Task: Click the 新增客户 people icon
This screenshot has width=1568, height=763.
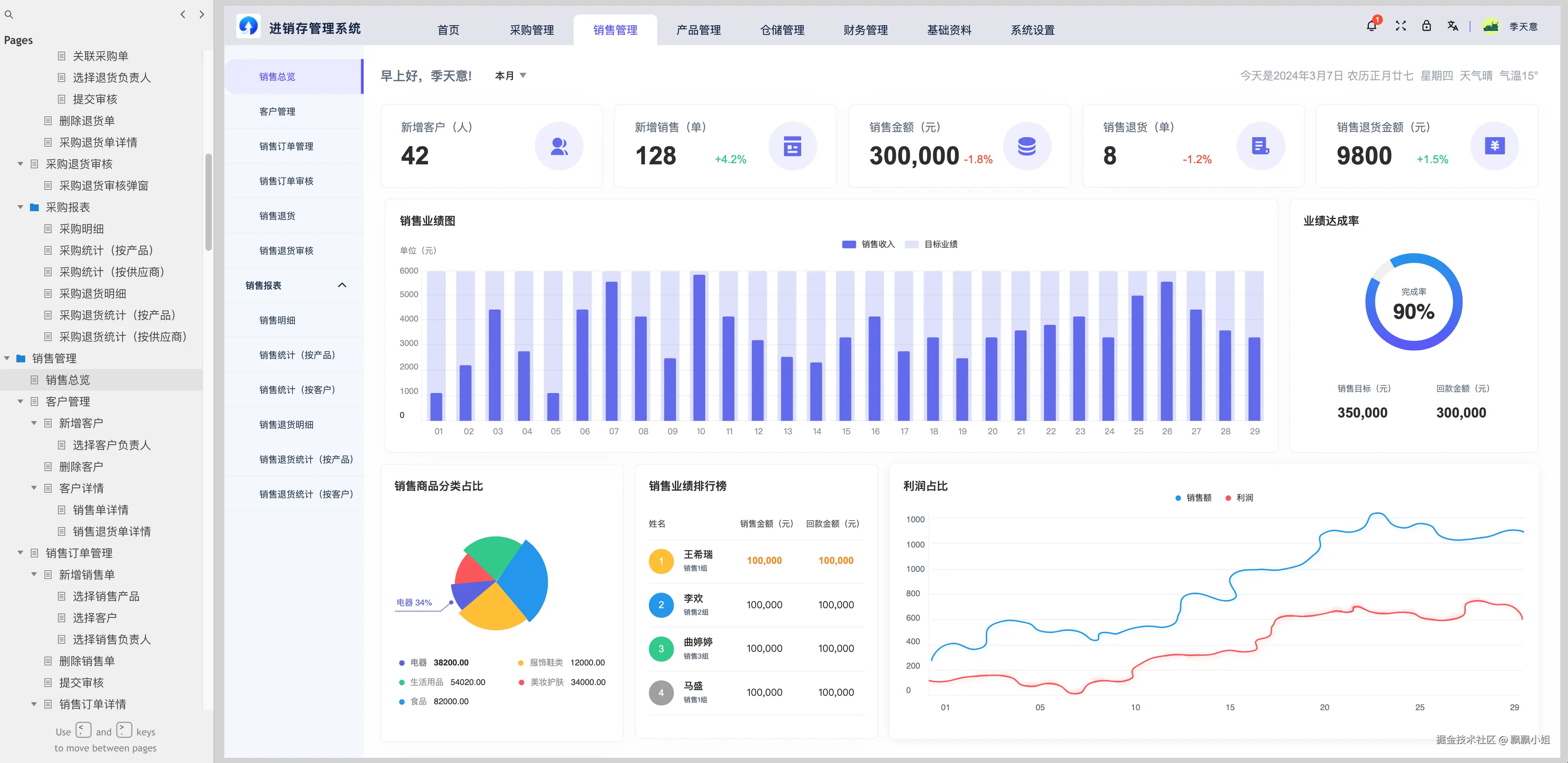Action: [x=558, y=146]
